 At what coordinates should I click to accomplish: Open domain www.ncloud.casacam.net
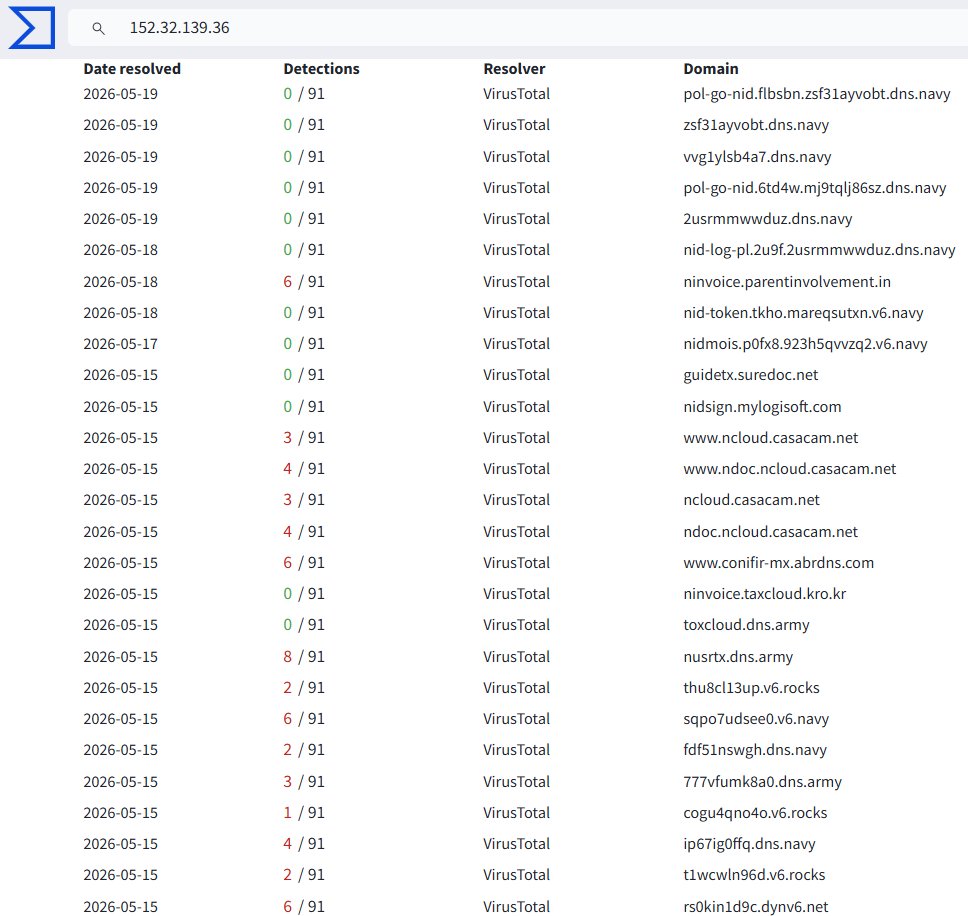770,438
